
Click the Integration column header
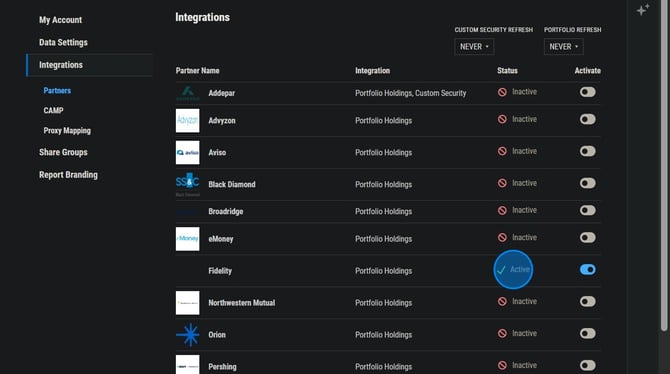click(373, 71)
